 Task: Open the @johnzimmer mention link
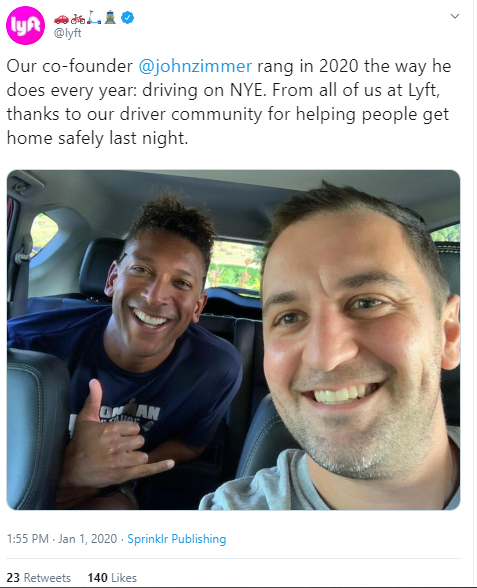click(195, 66)
